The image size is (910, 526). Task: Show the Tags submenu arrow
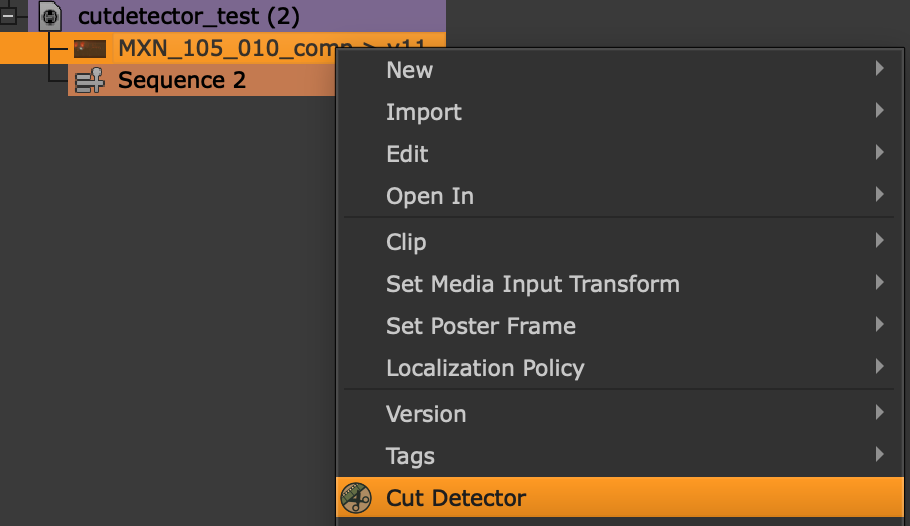click(x=879, y=454)
